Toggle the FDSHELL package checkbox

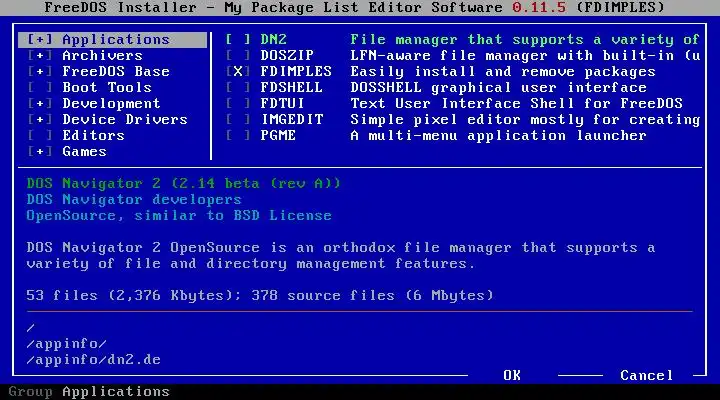pos(238,88)
